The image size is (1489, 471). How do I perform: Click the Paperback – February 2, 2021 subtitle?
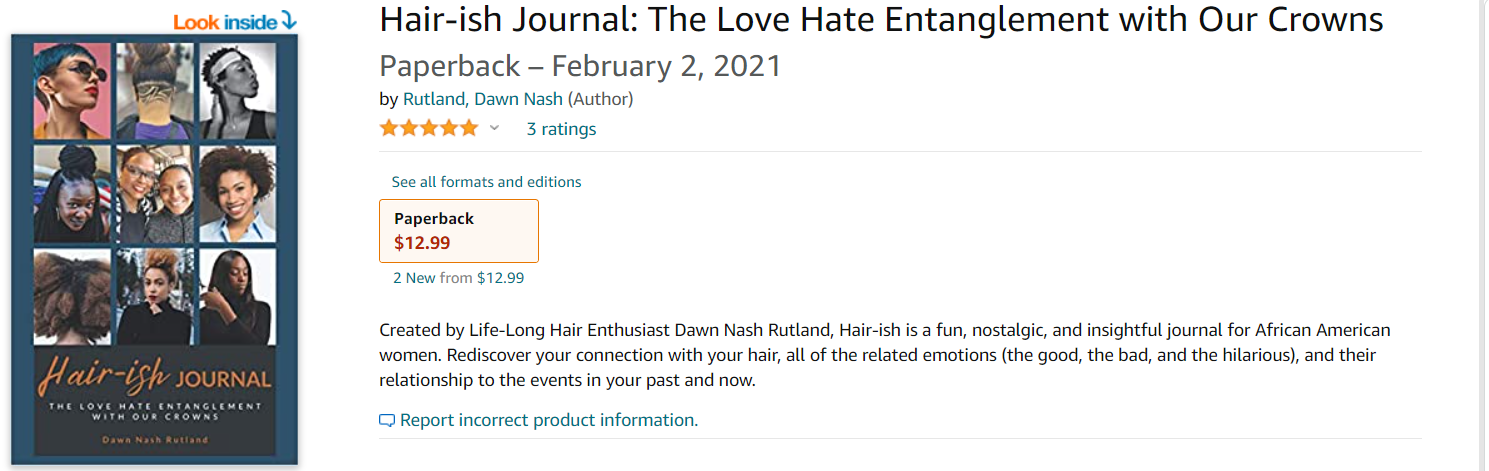click(x=580, y=66)
